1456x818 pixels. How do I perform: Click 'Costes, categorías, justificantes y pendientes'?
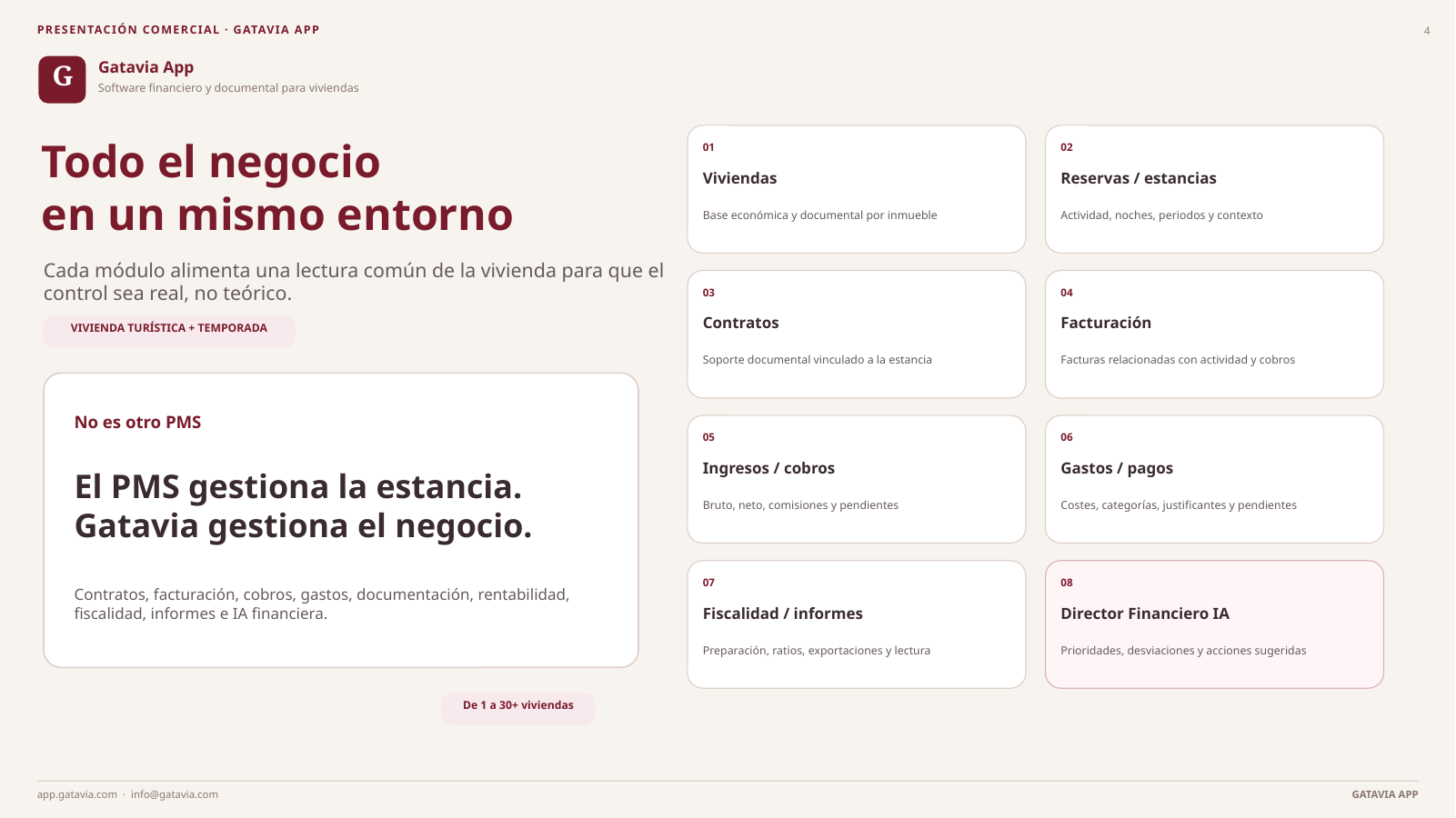[x=1179, y=505]
